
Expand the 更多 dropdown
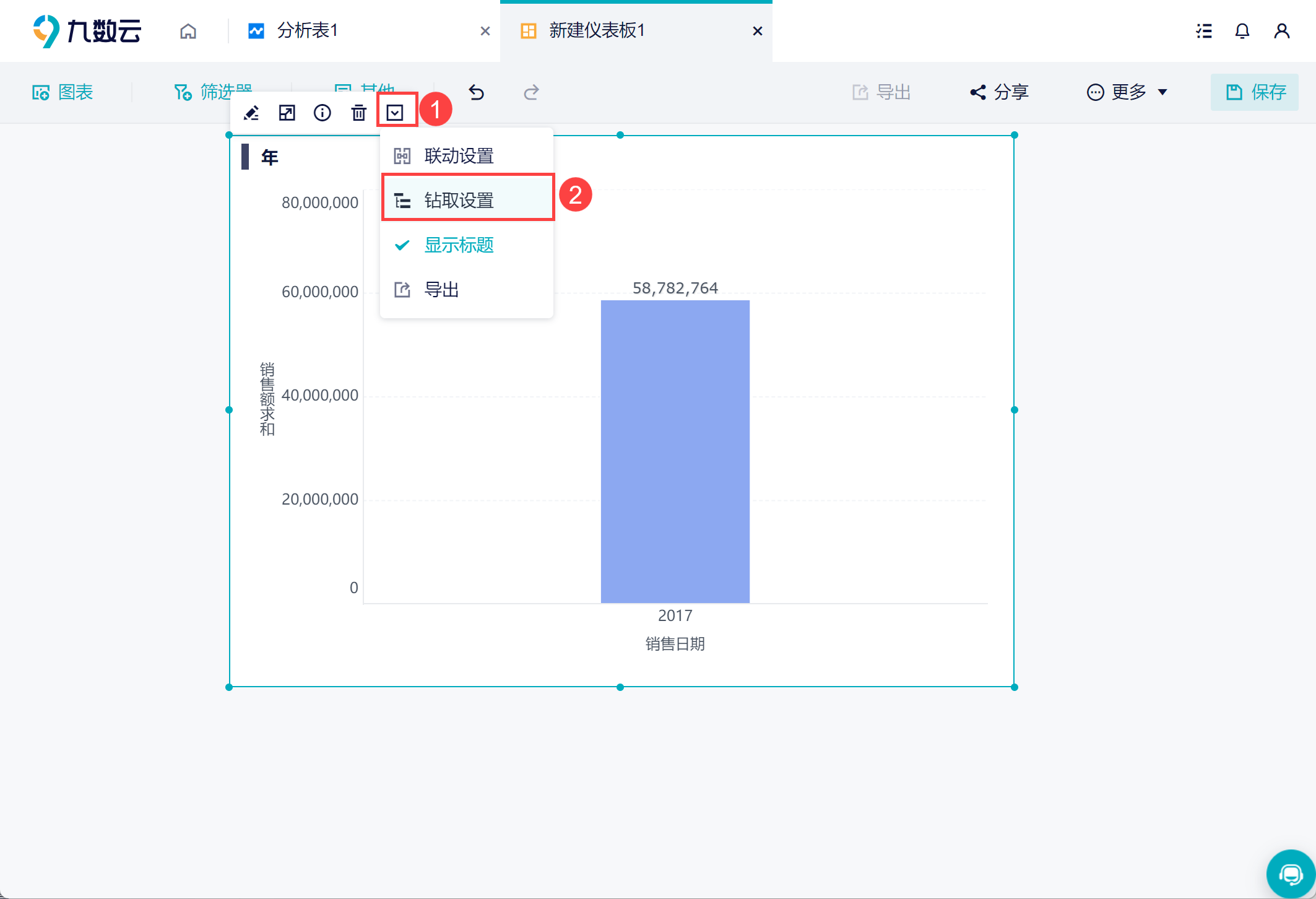(x=1128, y=92)
